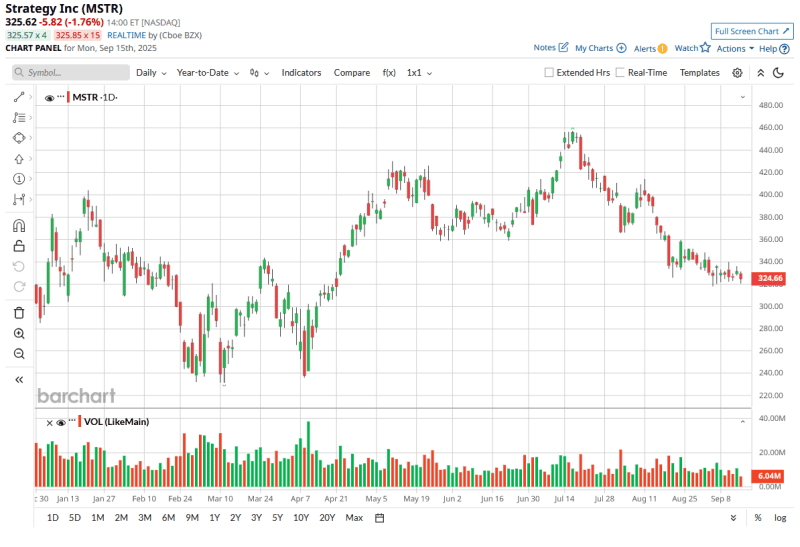Open the My Charts link

point(600,48)
